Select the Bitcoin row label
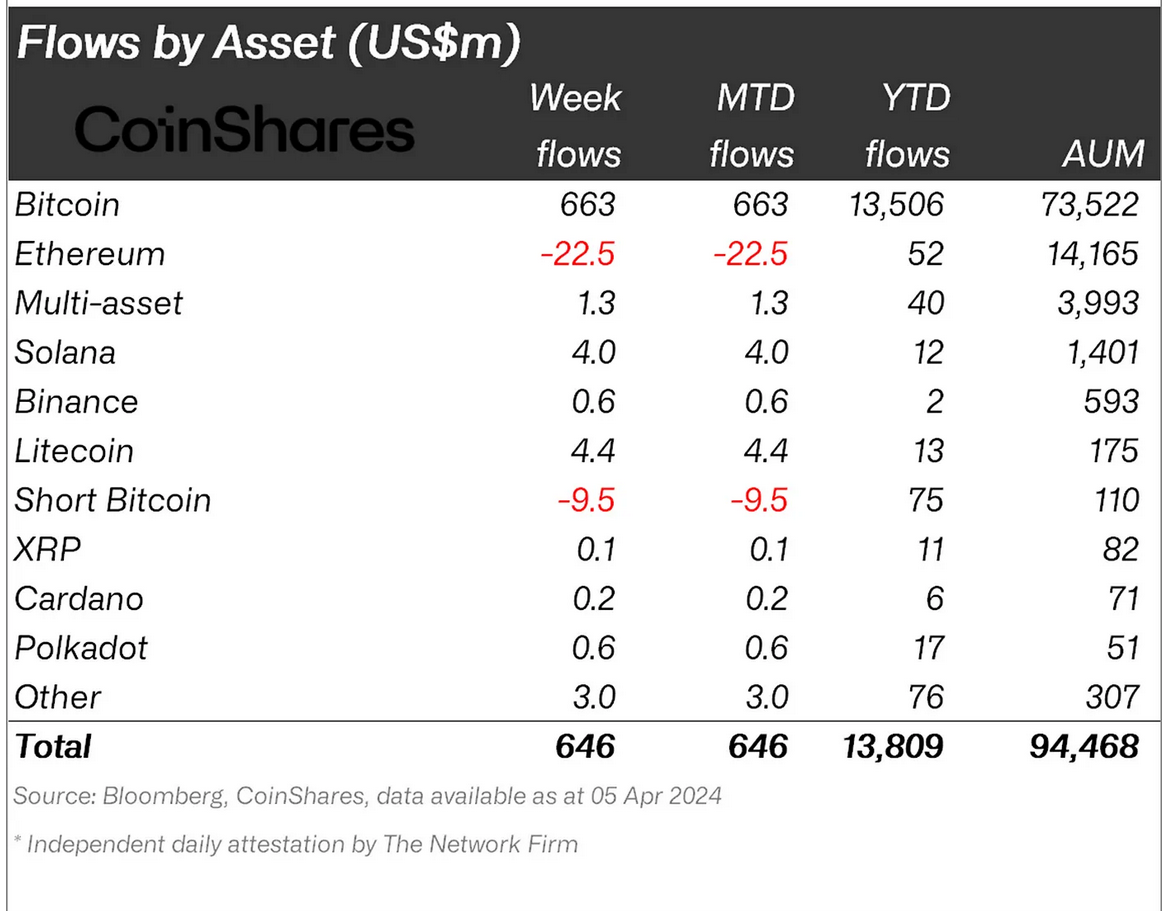The image size is (1172, 918). point(67,205)
